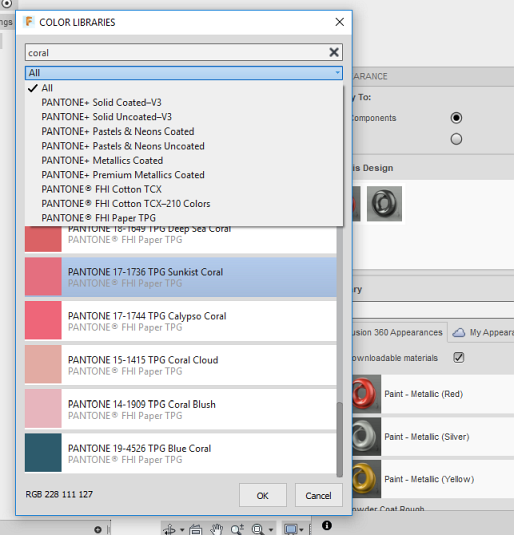Click the plus icon at the bottom bar
The height and width of the screenshot is (535, 514).
click(98, 530)
